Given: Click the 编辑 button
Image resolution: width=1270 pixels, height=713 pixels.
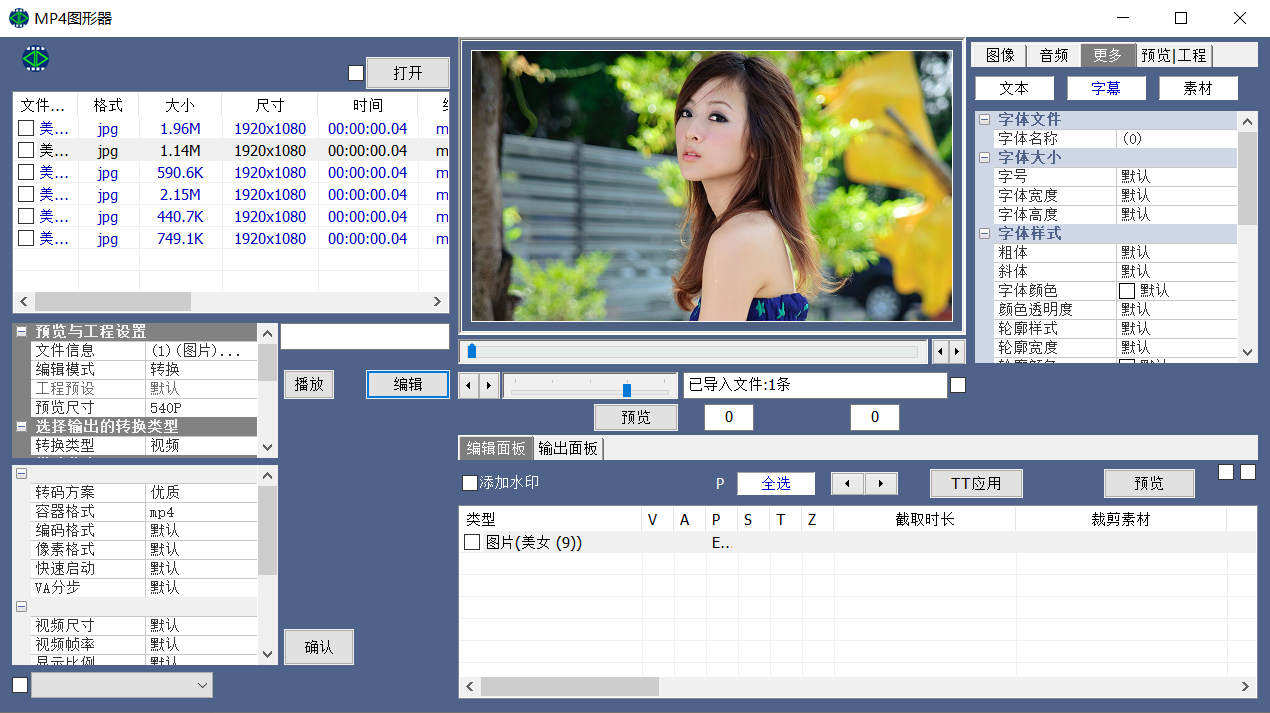Looking at the screenshot, I should (x=408, y=384).
